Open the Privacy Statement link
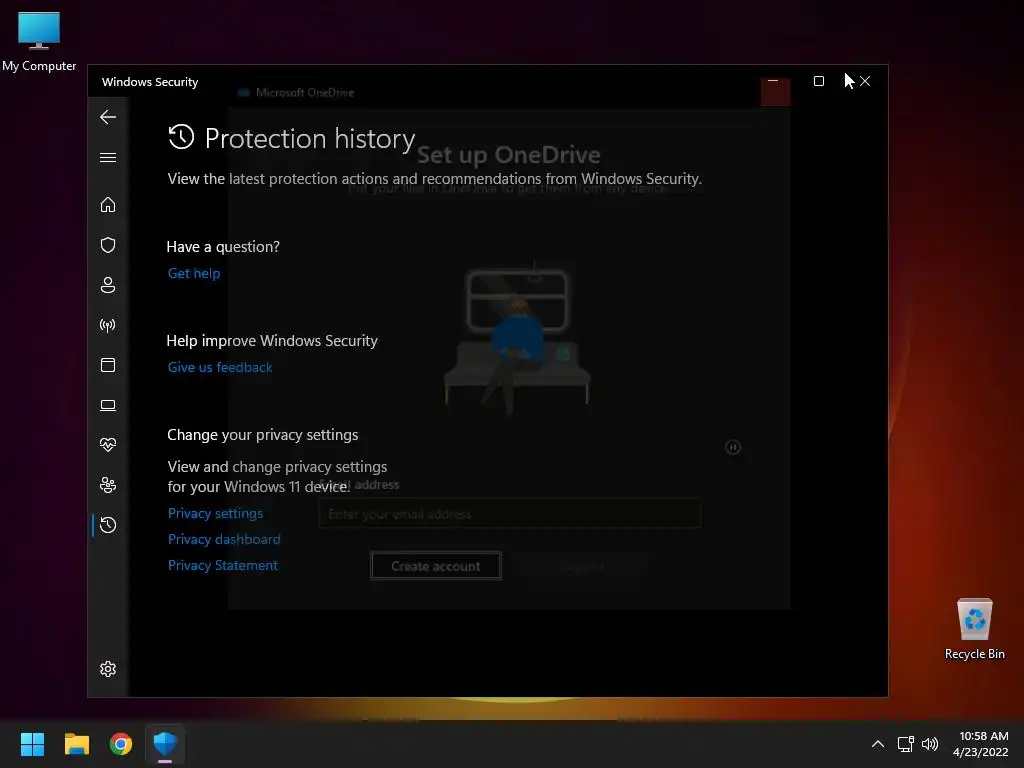This screenshot has height=768, width=1024. click(222, 566)
